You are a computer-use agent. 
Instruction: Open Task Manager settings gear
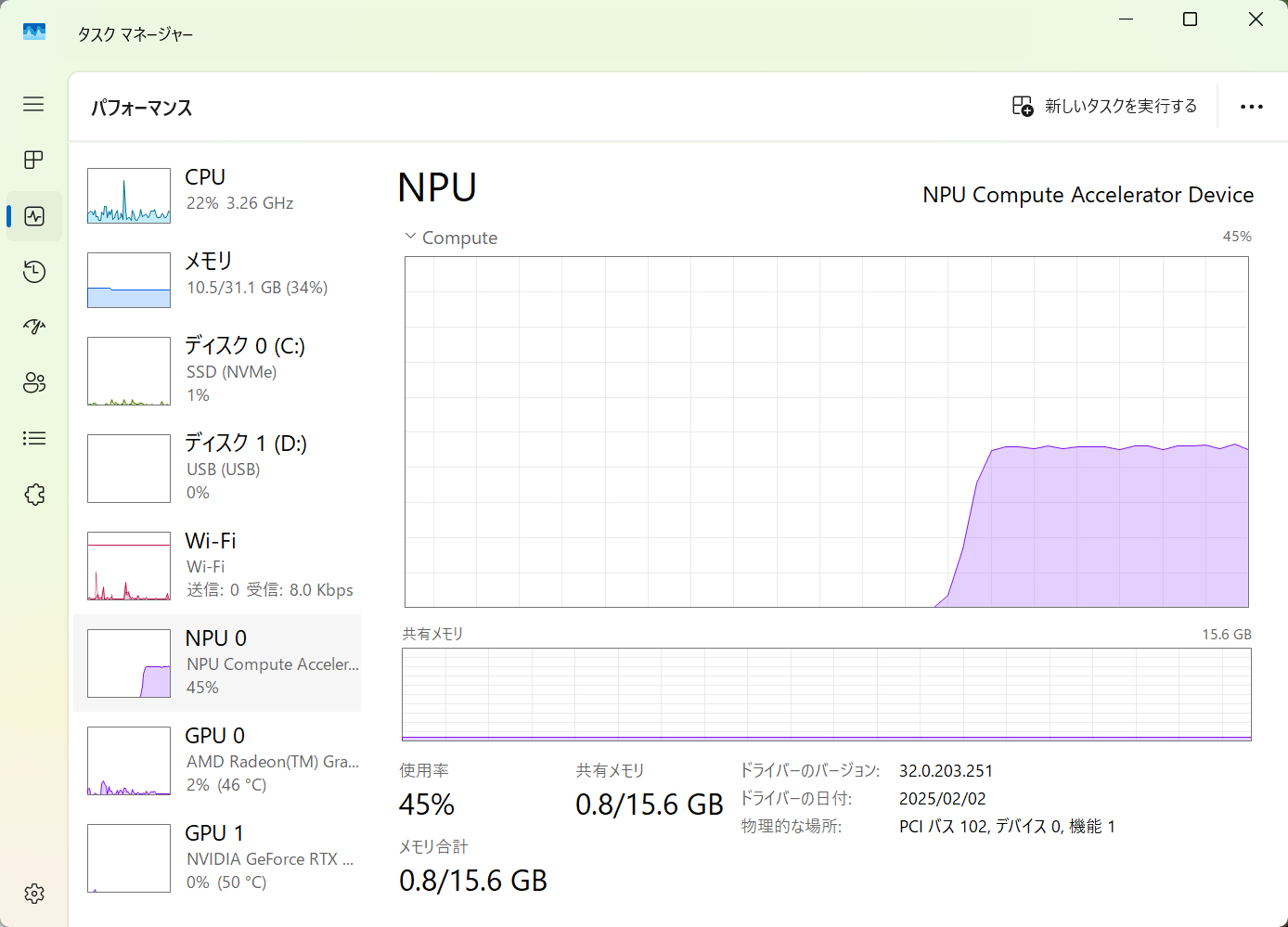coord(33,894)
